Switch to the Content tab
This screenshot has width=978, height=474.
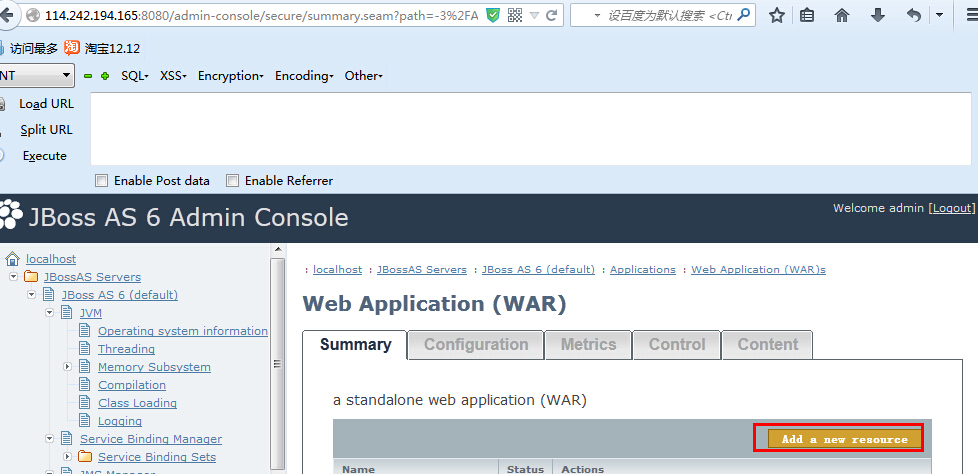pyautogui.click(x=767, y=345)
